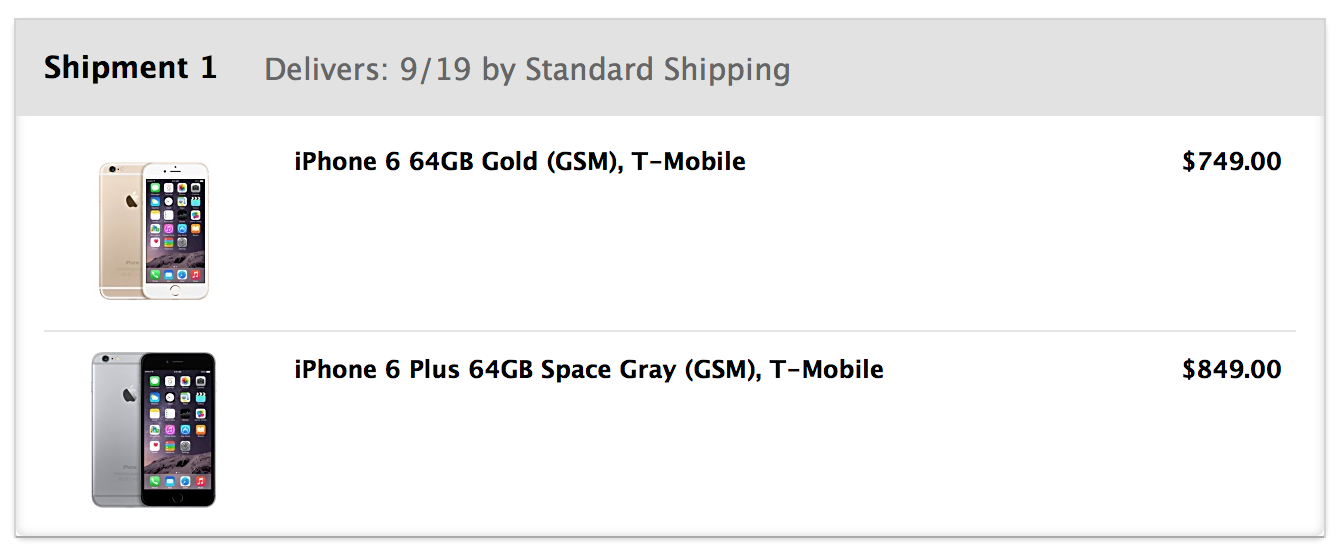Click the Apple logo on the space gray iPhone back
The width and height of the screenshot is (1342, 550).
click(128, 396)
